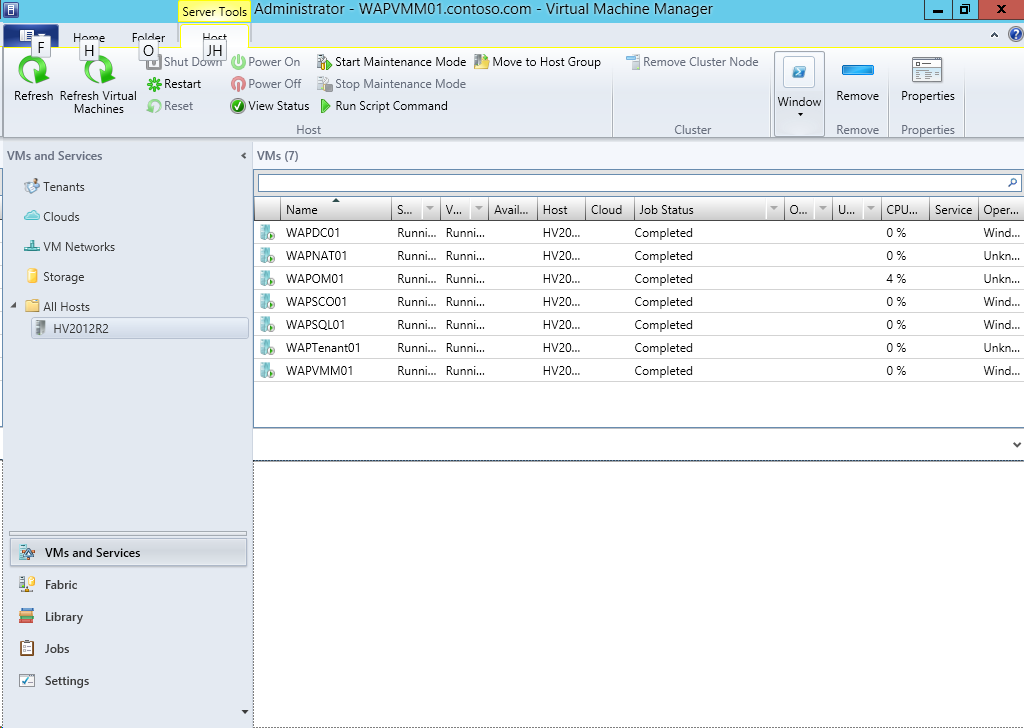The width and height of the screenshot is (1024, 728).
Task: Click Refresh Virtual Machines icon
Action: (99, 71)
